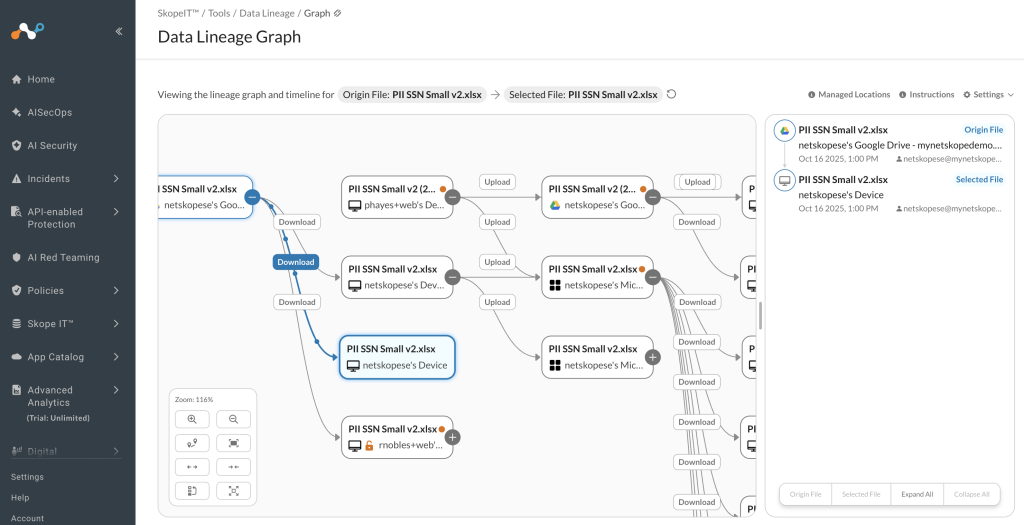Click the reset circular arrow beside Selected File

(x=671, y=94)
